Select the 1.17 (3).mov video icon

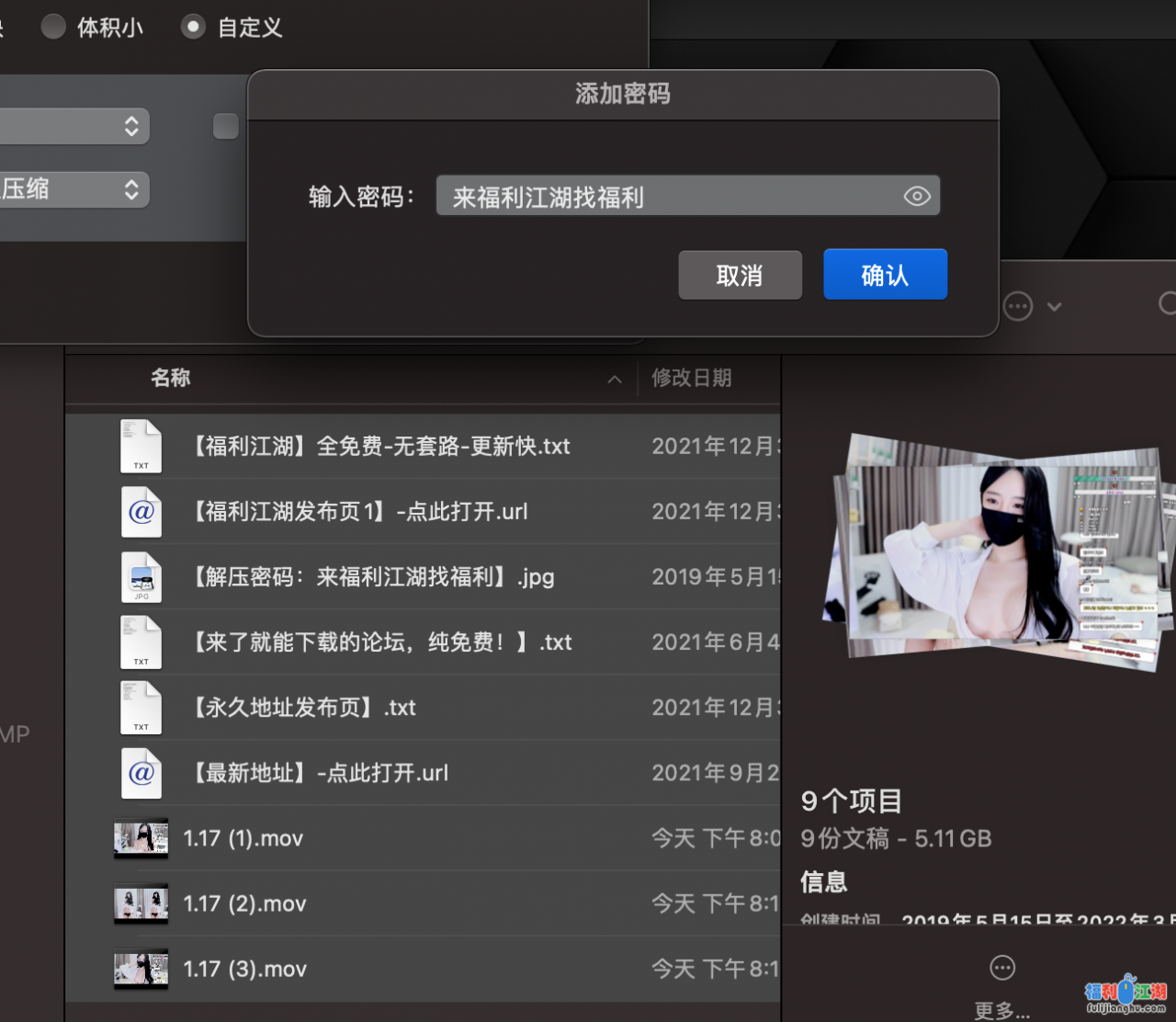pyautogui.click(x=141, y=969)
